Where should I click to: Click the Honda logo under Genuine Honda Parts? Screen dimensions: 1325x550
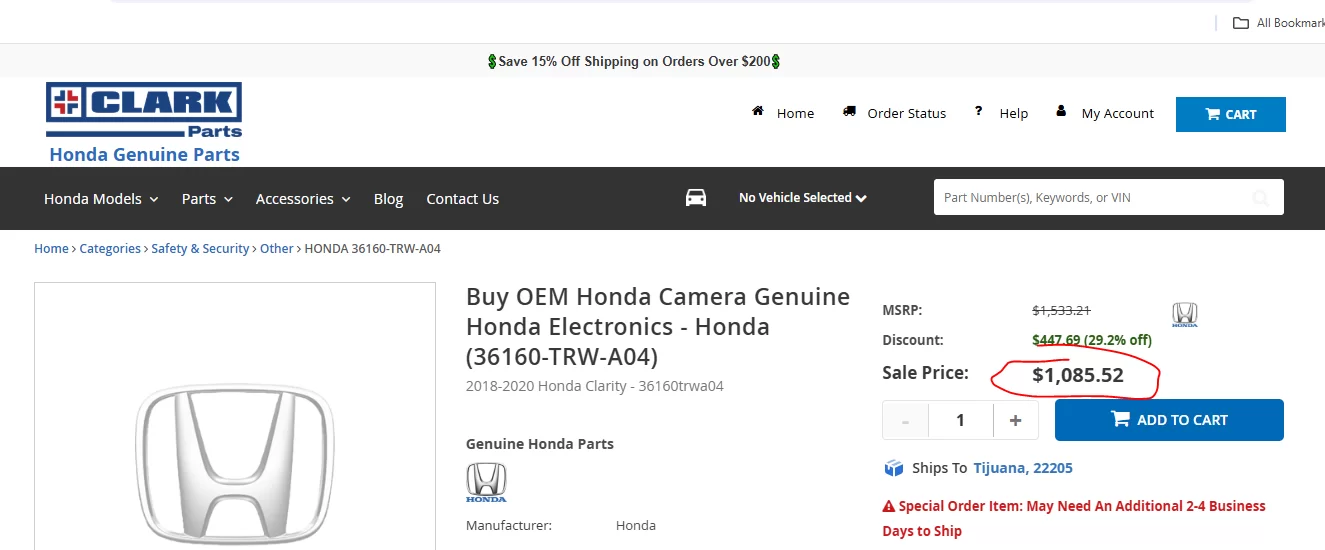(x=486, y=482)
